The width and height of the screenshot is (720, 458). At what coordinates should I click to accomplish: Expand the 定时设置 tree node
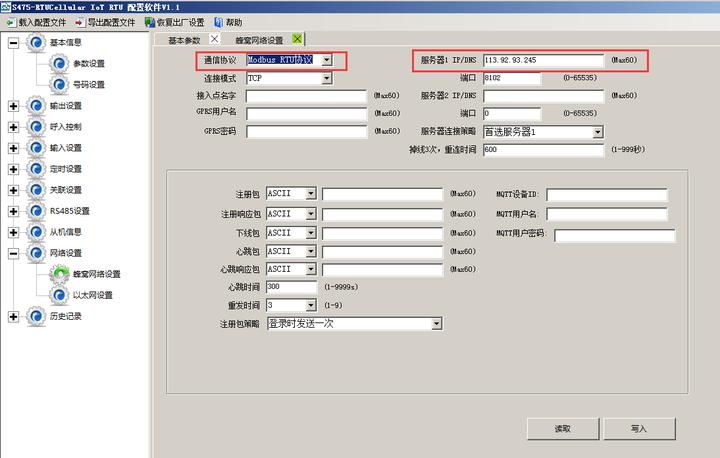[13, 169]
